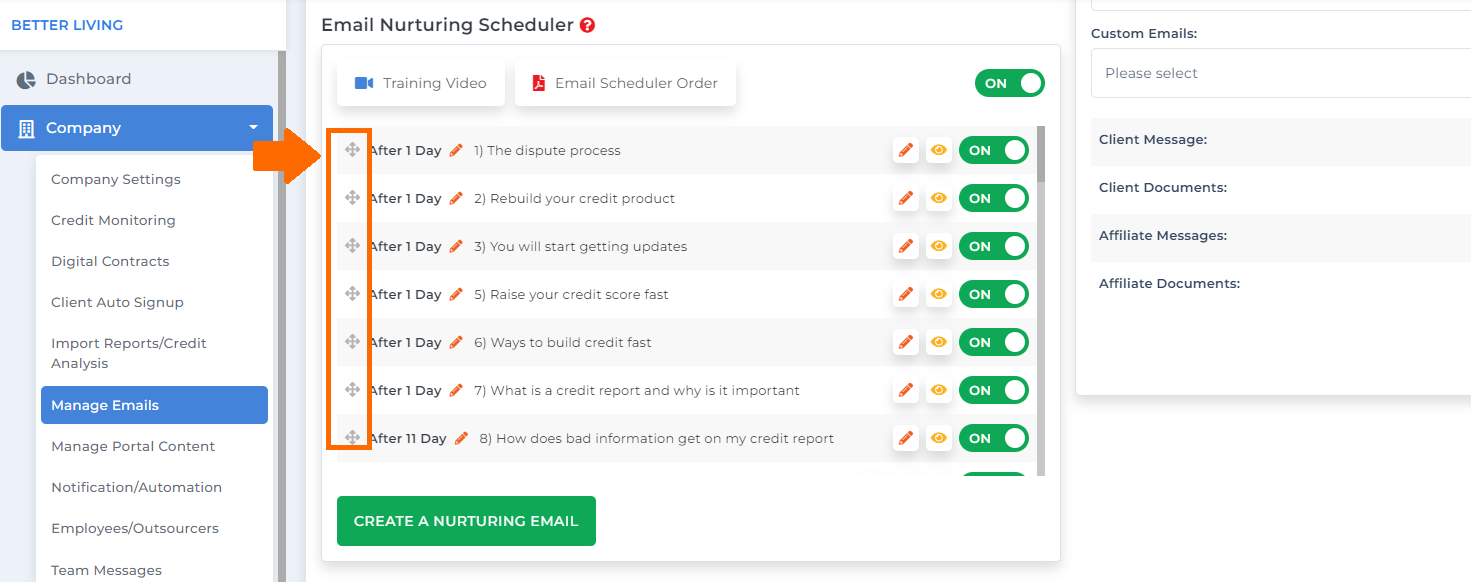Click CREATE A NURTURING EMAIL button

[466, 521]
